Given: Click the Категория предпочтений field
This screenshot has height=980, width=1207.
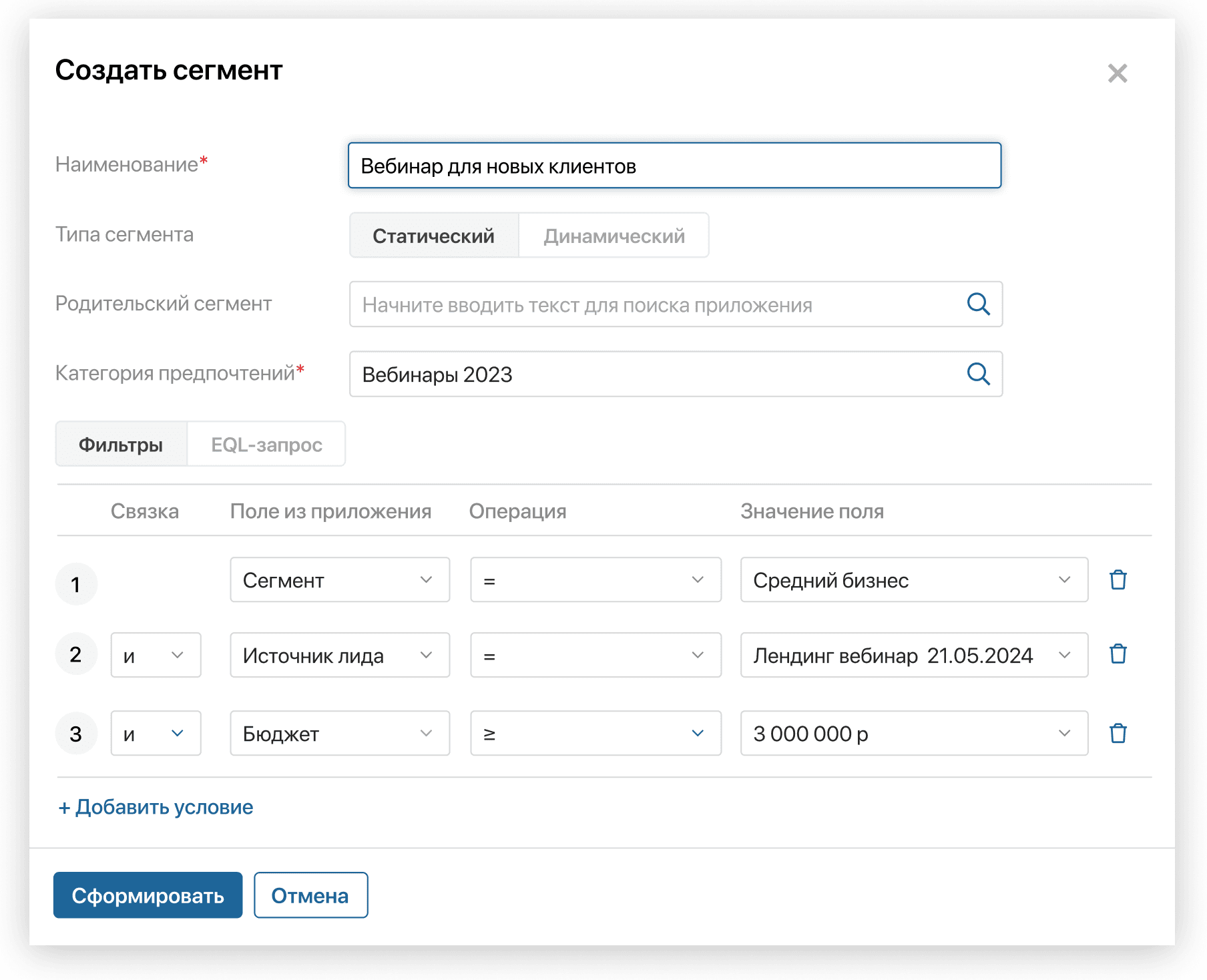Looking at the screenshot, I should (676, 374).
